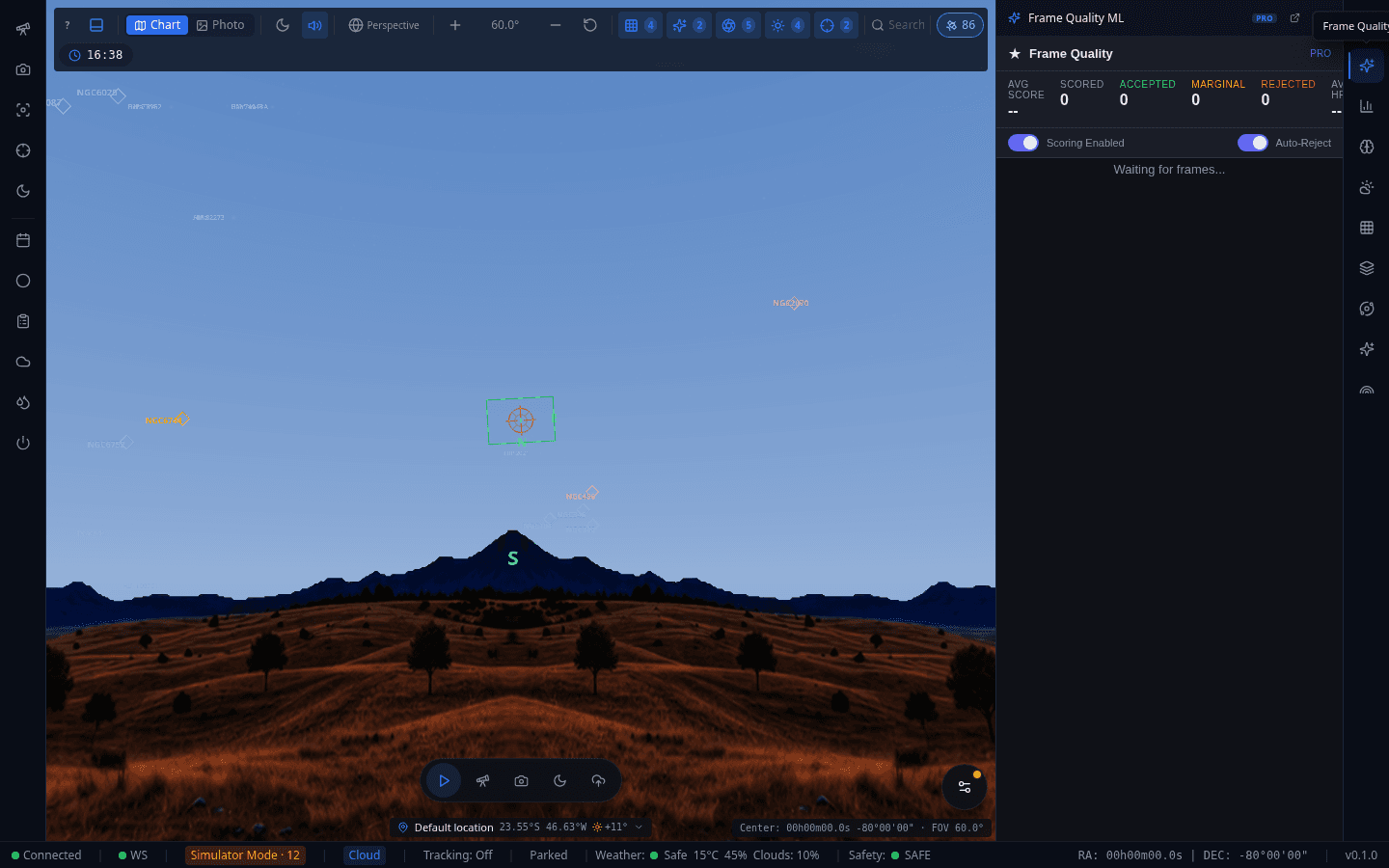Image resolution: width=1389 pixels, height=868 pixels.
Task: Open the layers stack panel in right sidebar
Action: click(1367, 268)
